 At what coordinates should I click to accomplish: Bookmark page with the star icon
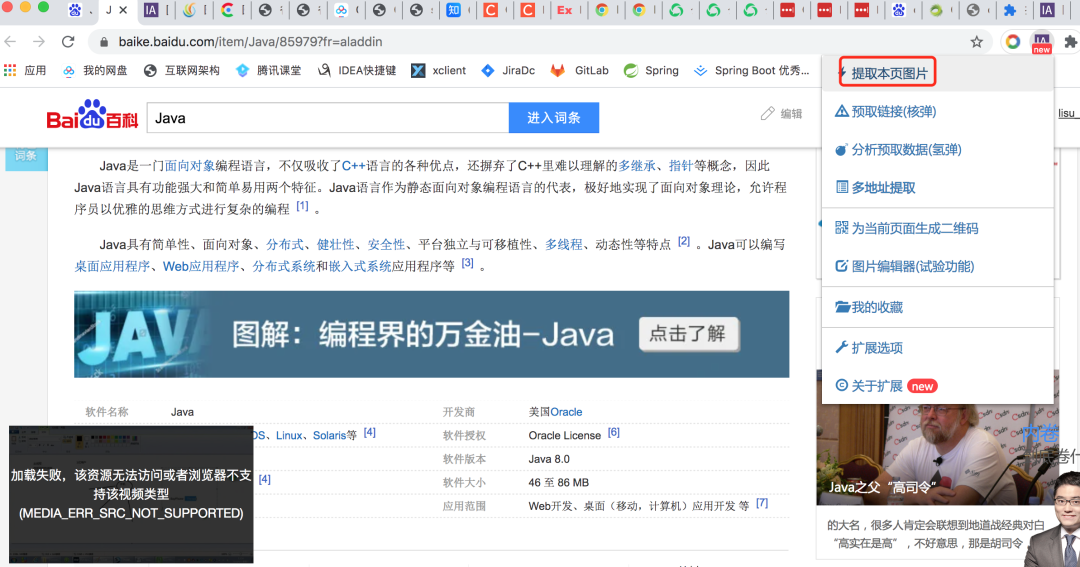(977, 42)
